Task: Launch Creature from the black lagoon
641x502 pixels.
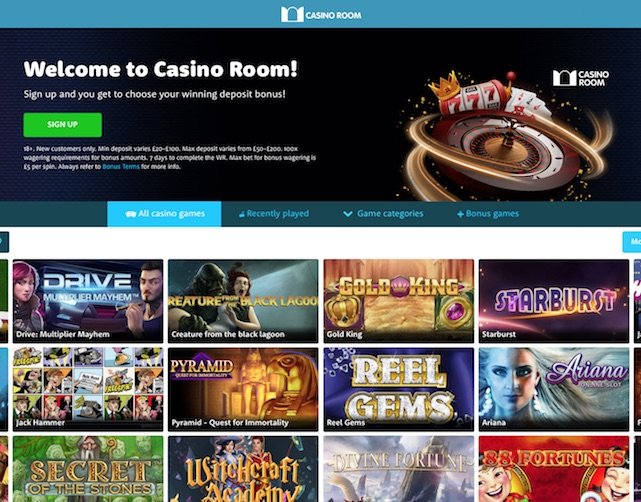Action: 243,301
